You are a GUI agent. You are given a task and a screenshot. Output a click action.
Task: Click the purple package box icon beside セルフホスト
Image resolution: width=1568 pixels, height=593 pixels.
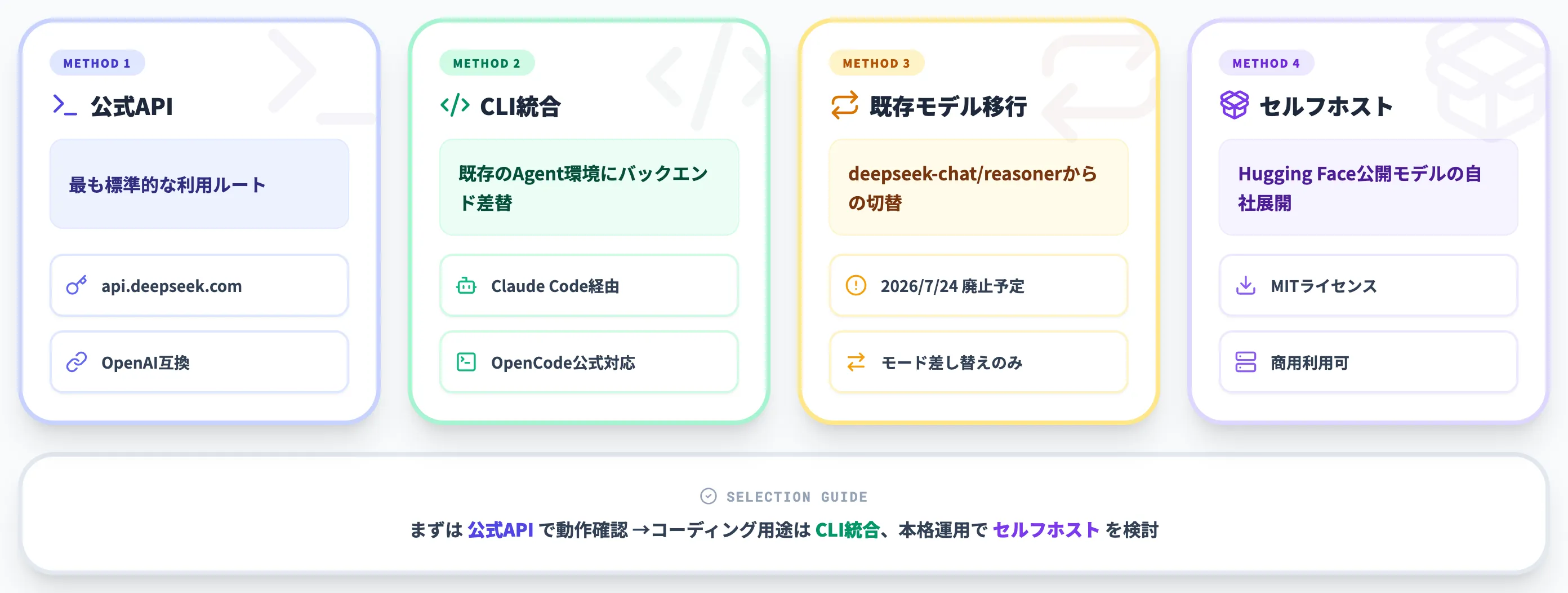[x=1233, y=105]
